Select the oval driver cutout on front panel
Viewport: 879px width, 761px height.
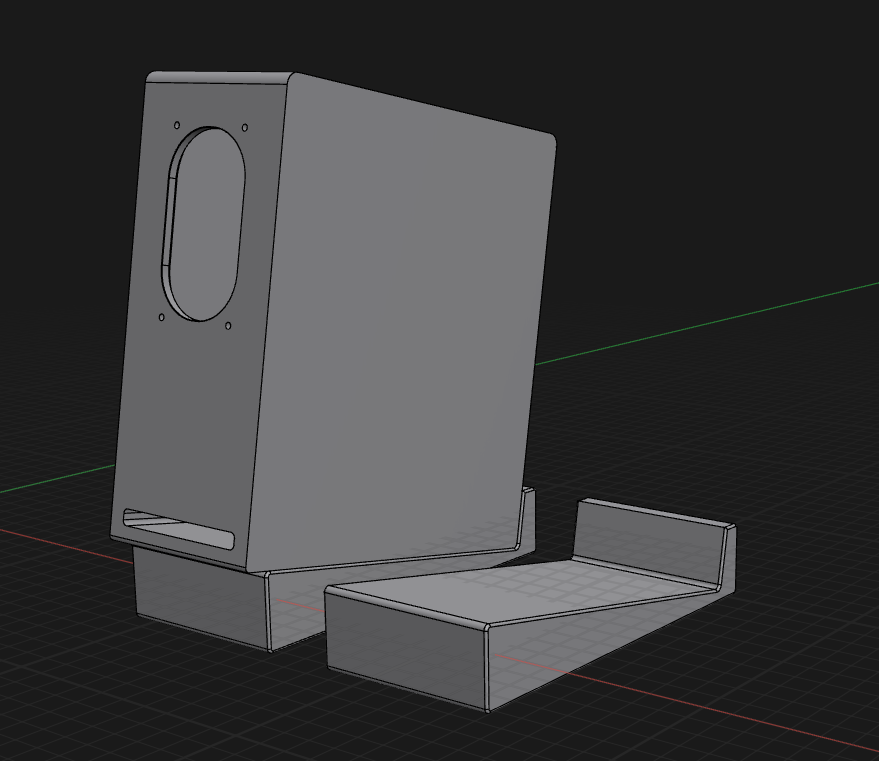[204, 224]
